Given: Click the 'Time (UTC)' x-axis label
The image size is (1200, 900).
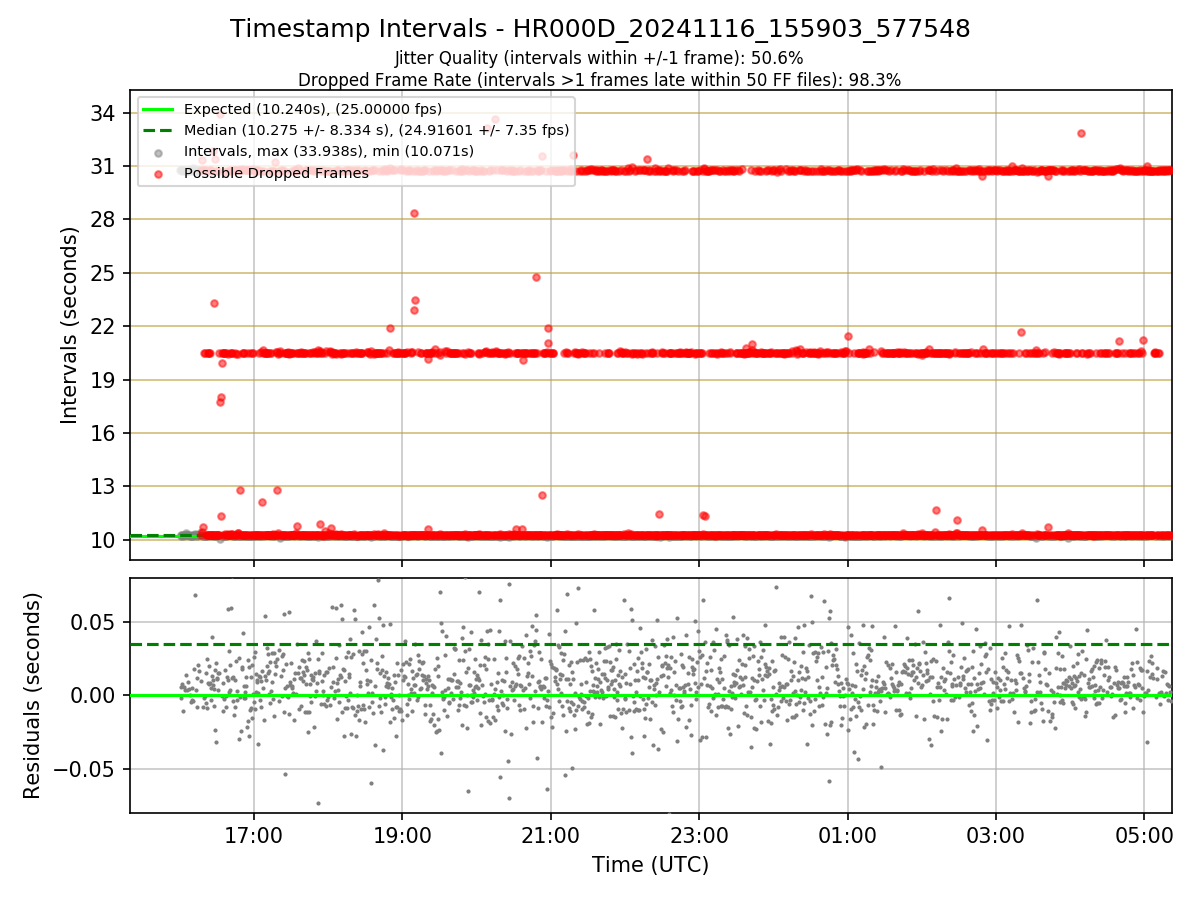Looking at the screenshot, I should coord(650,864).
